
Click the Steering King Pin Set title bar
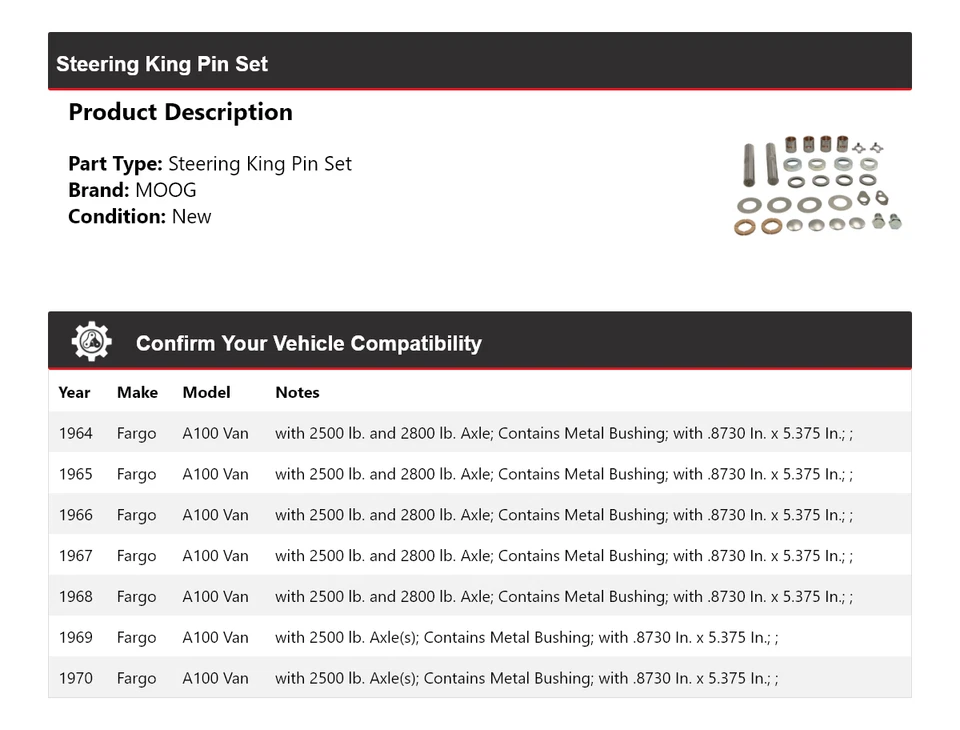(x=162, y=64)
